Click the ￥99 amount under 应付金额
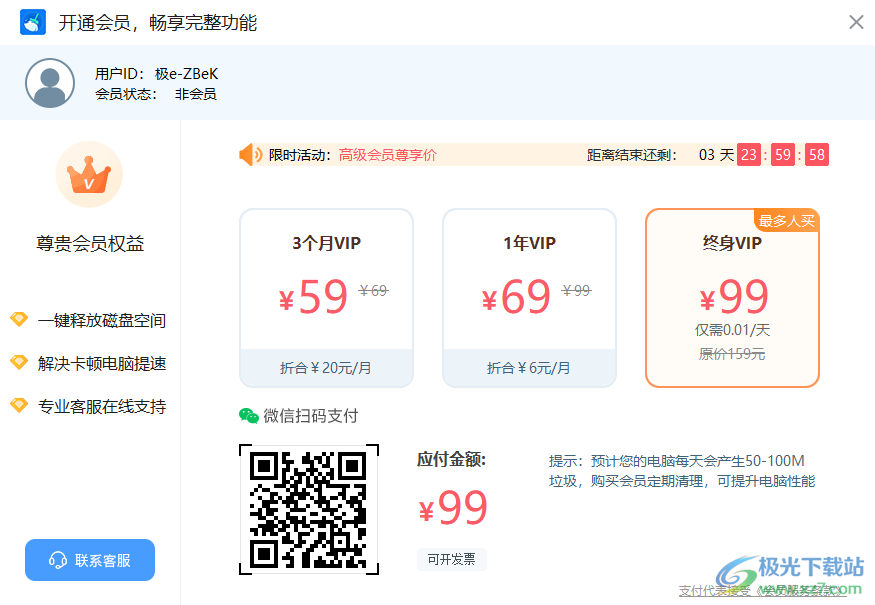 [453, 507]
